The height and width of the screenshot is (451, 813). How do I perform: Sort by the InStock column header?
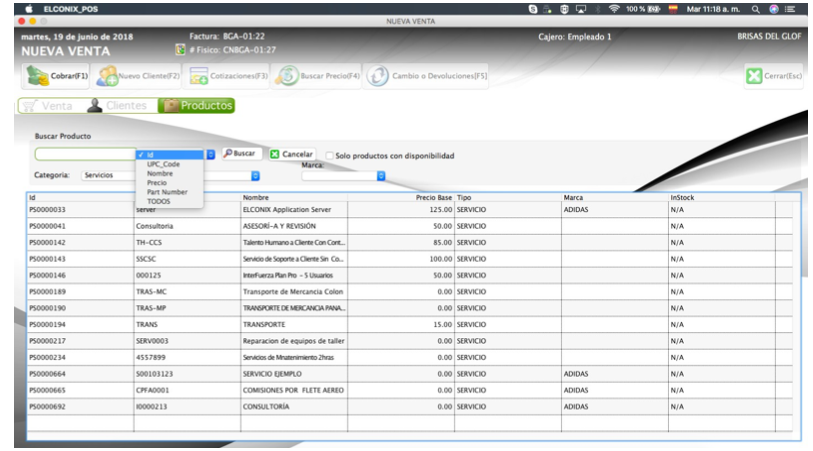(x=721, y=198)
